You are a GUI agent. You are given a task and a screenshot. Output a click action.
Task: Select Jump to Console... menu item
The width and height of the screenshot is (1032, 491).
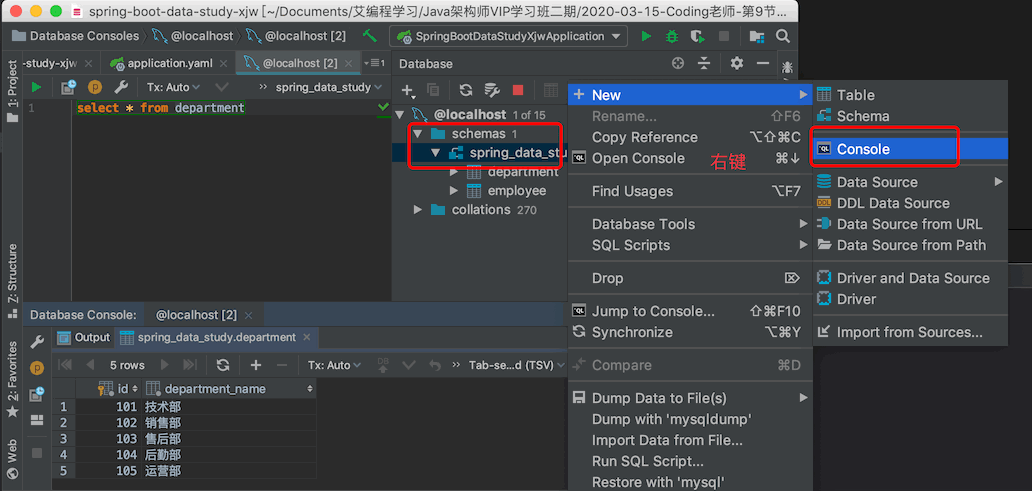[x=689, y=311]
